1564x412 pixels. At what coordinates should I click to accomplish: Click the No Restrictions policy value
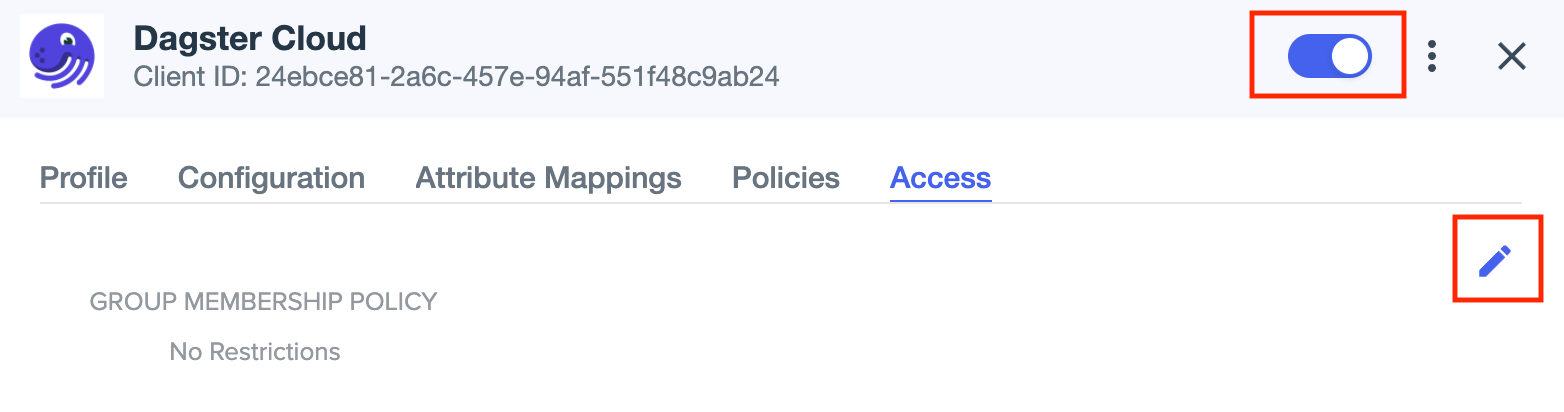click(x=255, y=352)
